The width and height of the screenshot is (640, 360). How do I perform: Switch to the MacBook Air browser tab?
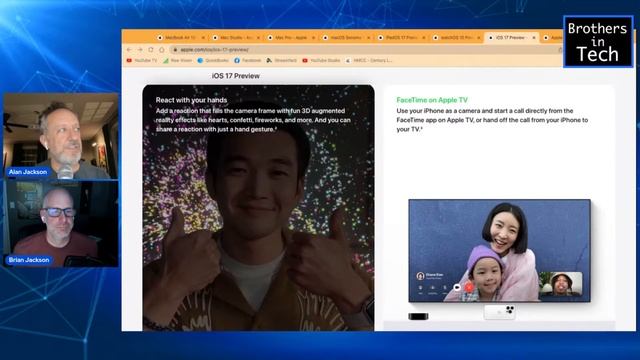pyautogui.click(x=181, y=38)
